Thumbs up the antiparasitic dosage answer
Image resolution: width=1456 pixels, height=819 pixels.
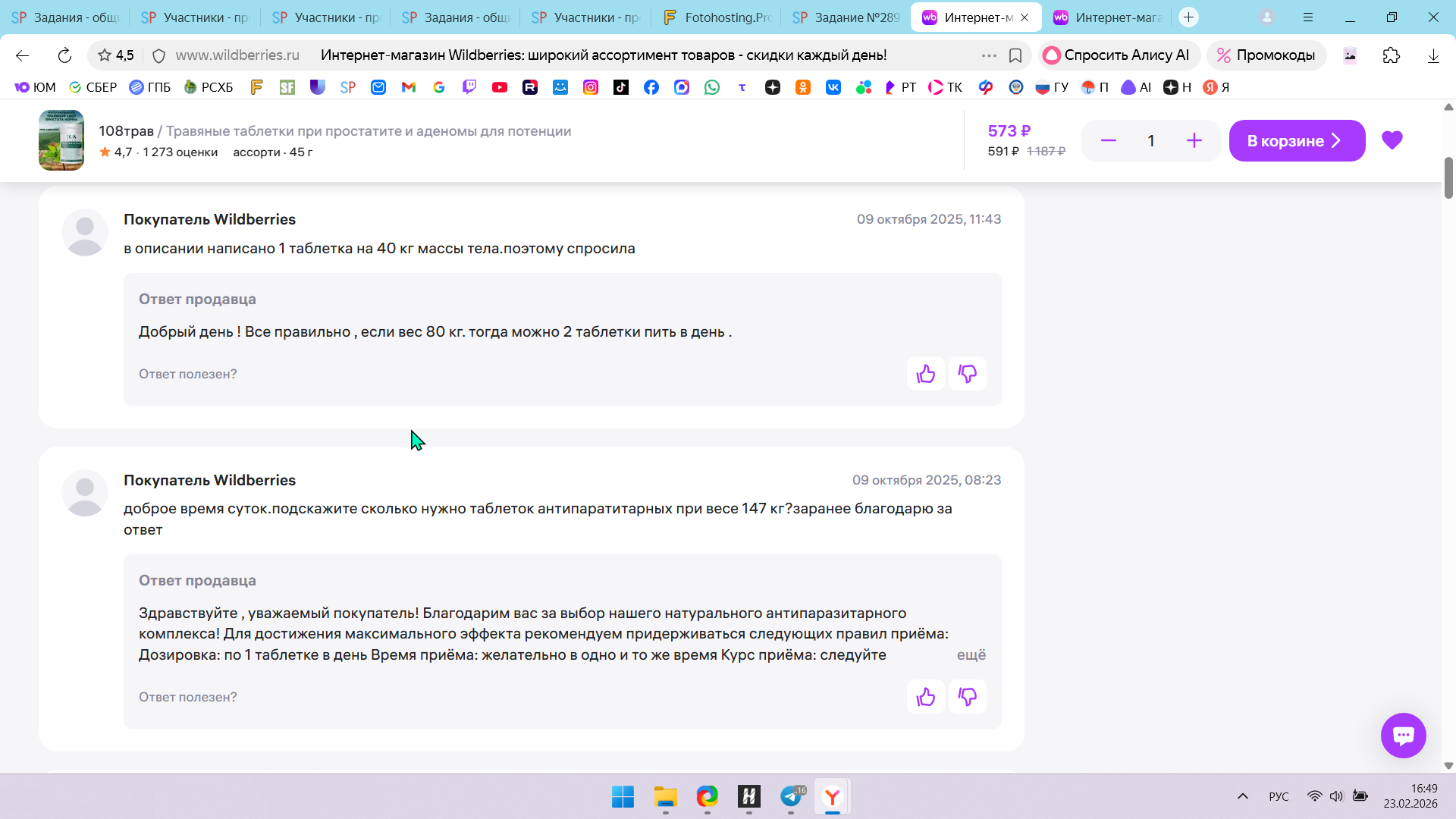pos(925,697)
